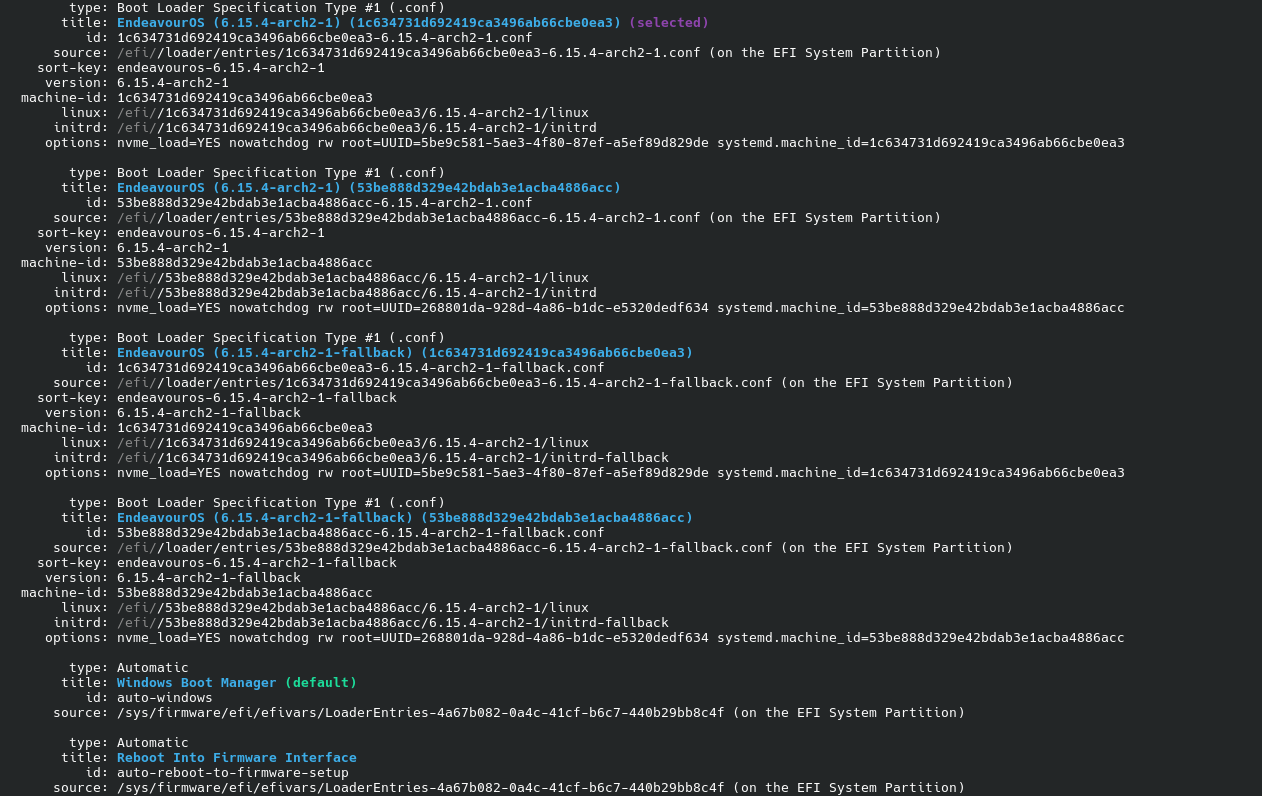This screenshot has height=796, width=1262.
Task: Click id "53be888d329e42bdab3e1acba4886acc-6.15.4-arch2-1.conf"
Action: pos(325,202)
